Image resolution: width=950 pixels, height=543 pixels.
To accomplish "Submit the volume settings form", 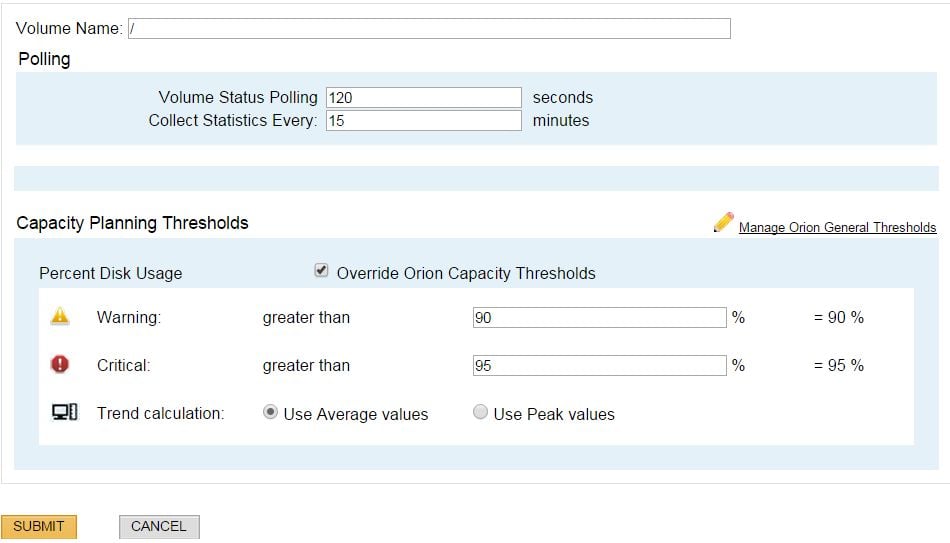I will 39,526.
